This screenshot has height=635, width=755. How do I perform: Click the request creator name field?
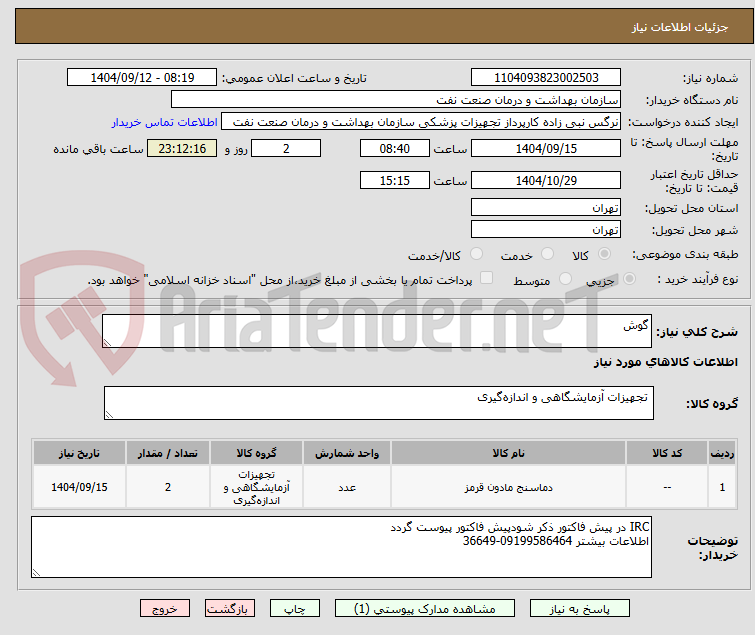[421, 122]
